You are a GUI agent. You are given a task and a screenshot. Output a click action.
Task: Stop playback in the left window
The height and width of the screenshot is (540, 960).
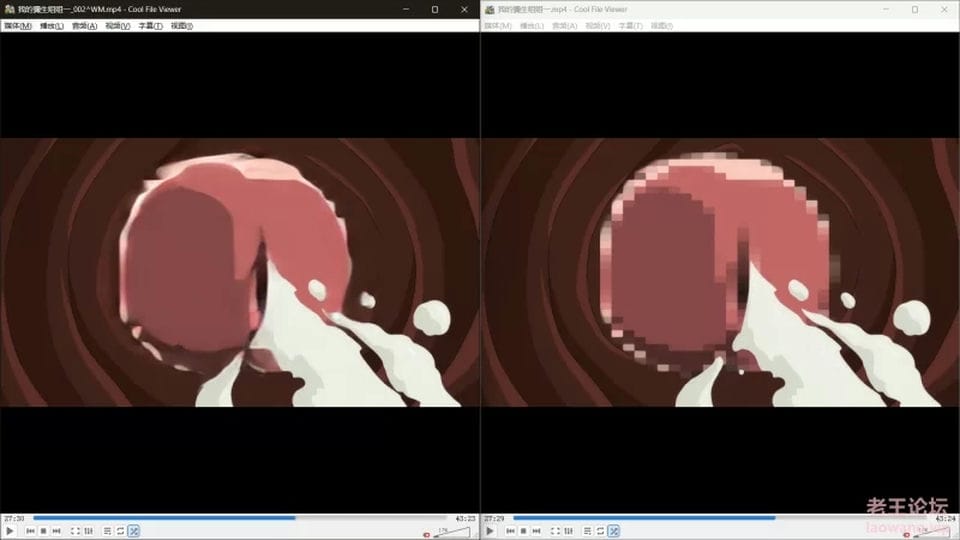[x=43, y=531]
